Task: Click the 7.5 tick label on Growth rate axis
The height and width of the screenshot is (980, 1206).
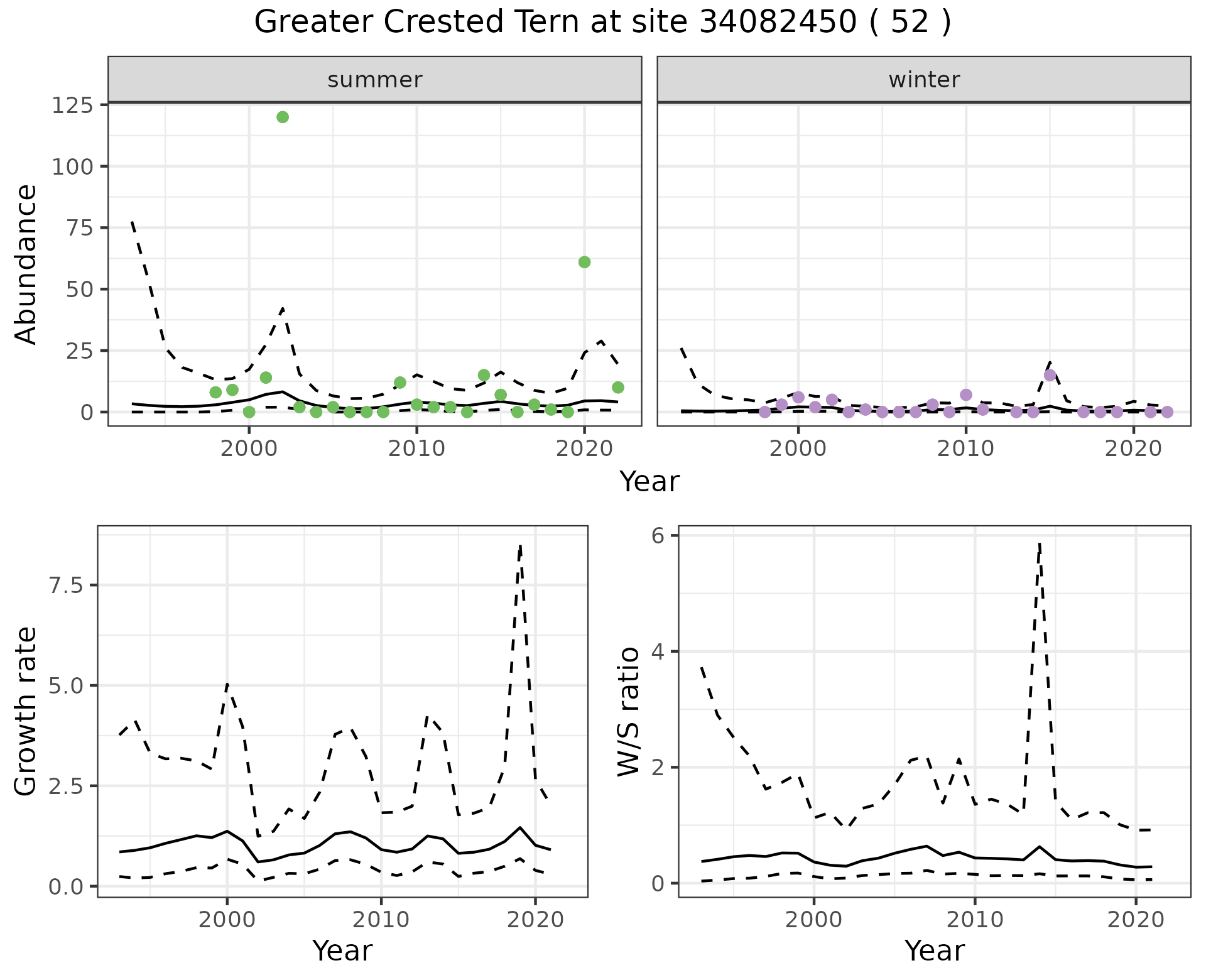Action: tap(65, 585)
